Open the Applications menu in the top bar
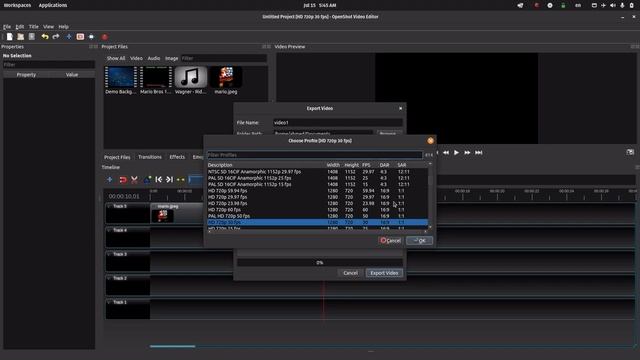The width and height of the screenshot is (640, 360). [x=53, y=5]
